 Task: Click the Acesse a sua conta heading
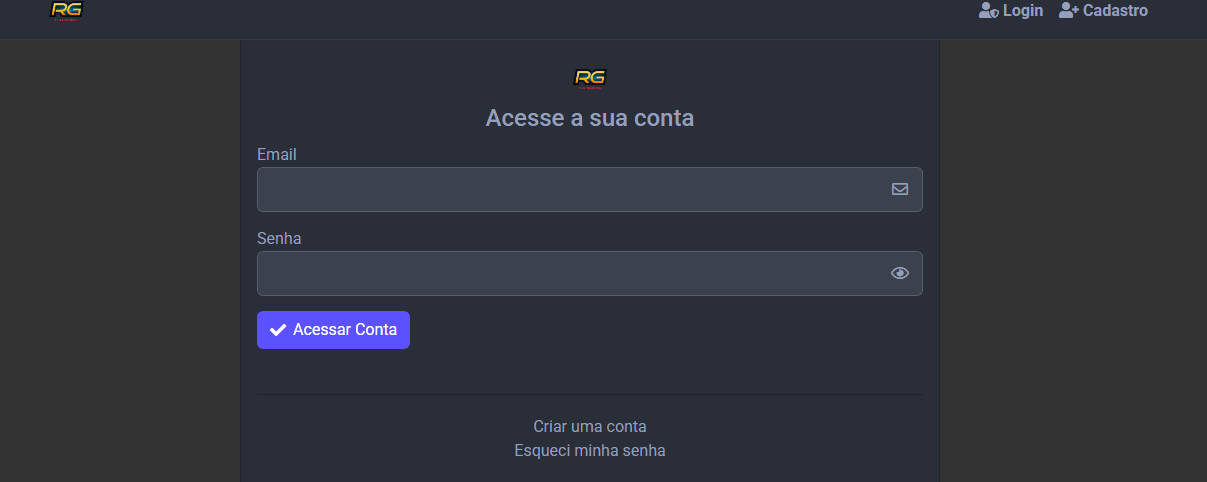(x=590, y=118)
